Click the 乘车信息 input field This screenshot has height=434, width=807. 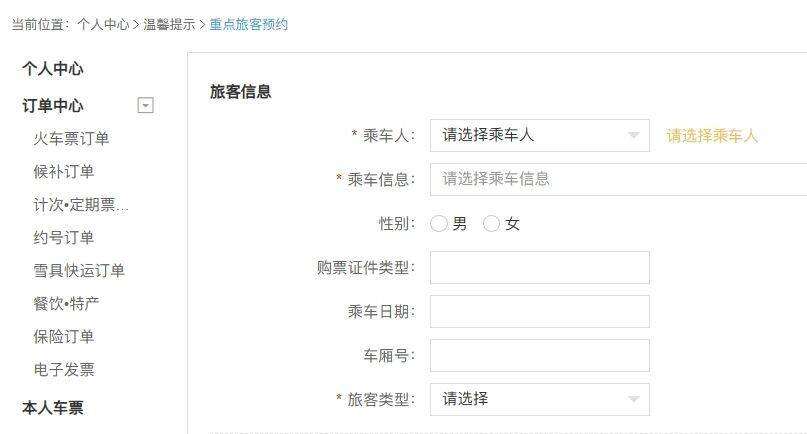click(x=620, y=180)
